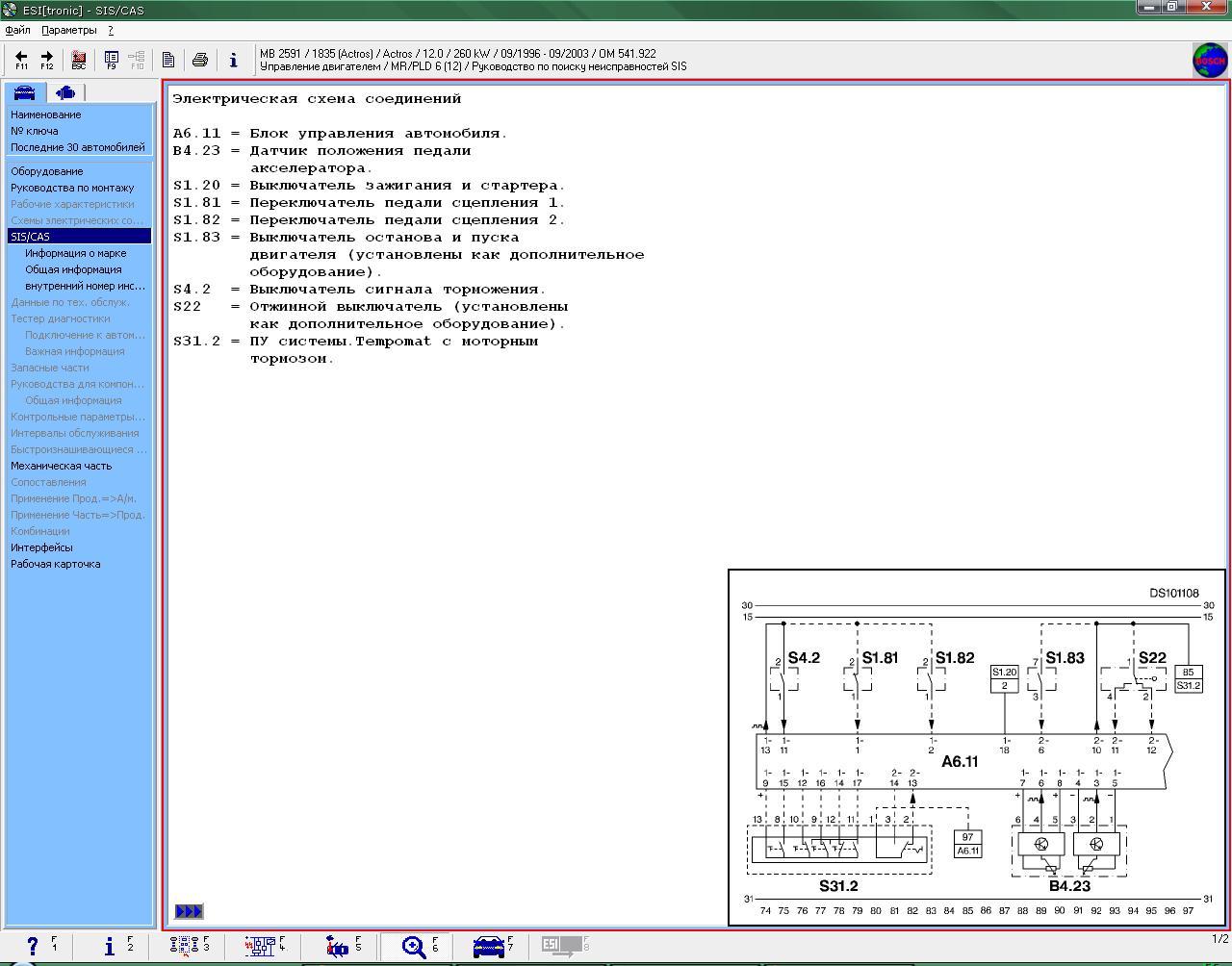Click the S4.2 legend line
Screen dimensions: 1232x966
click(x=359, y=289)
